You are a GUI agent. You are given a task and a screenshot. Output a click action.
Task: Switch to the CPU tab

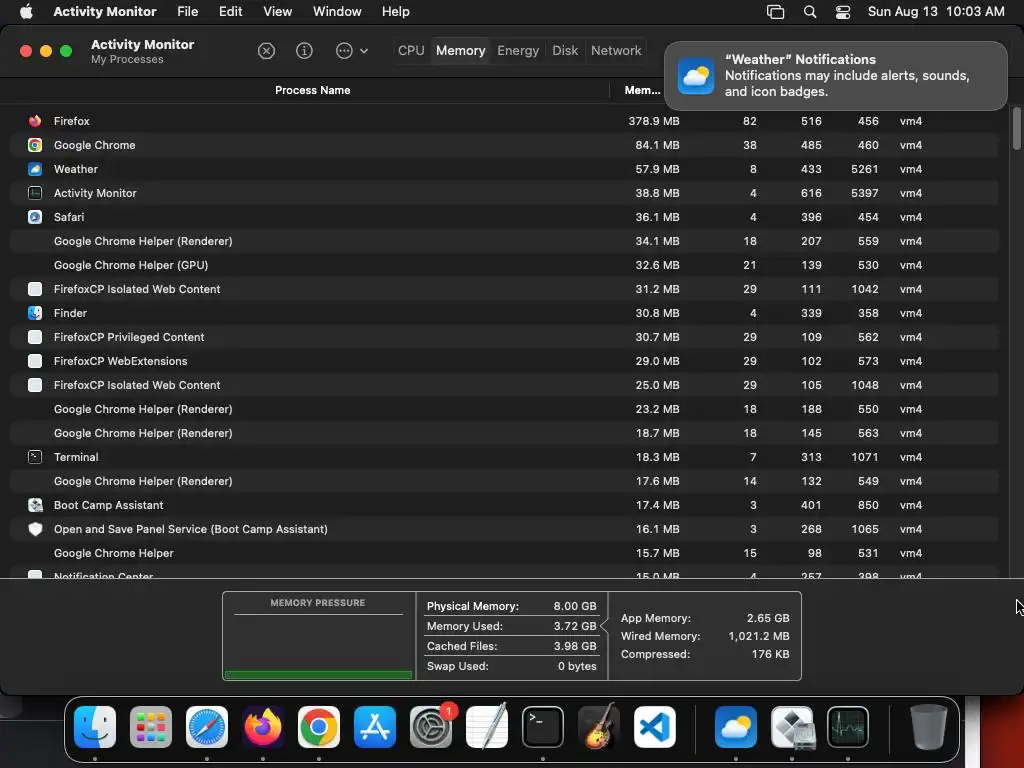click(411, 50)
